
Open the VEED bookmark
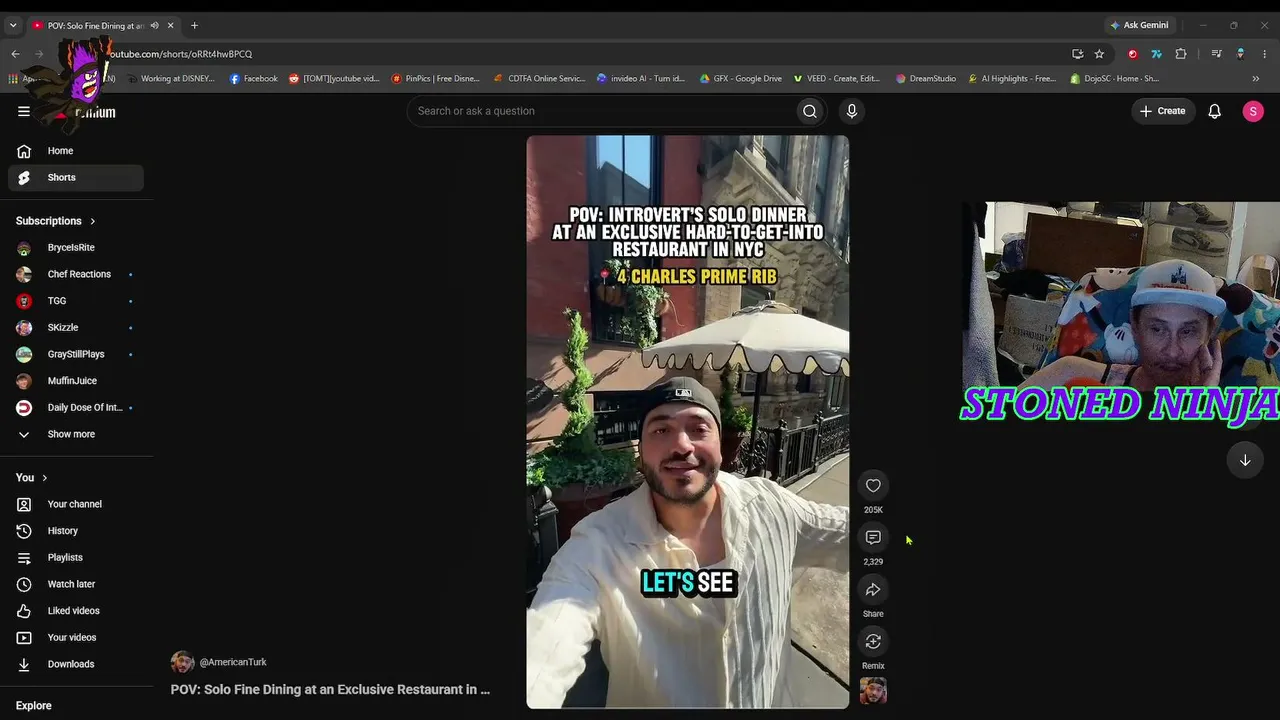[x=837, y=78]
